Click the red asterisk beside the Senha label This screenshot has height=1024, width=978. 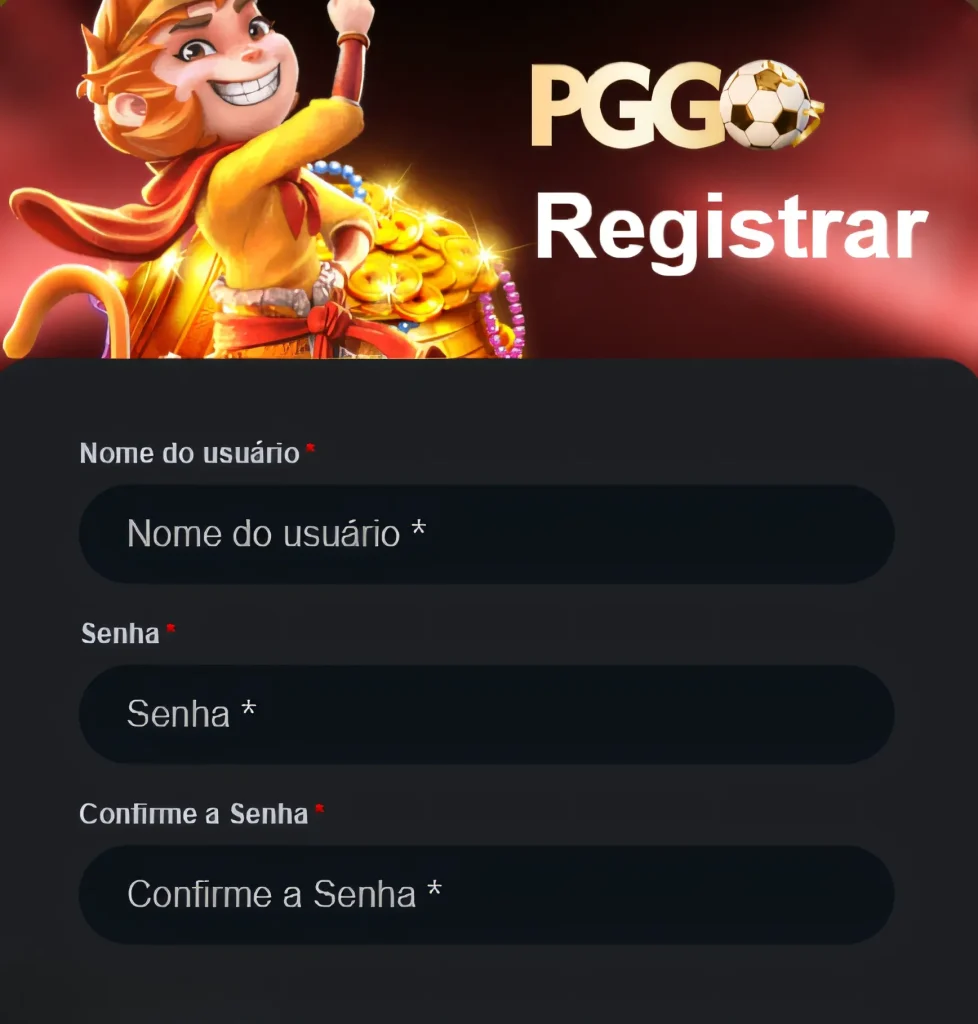(170, 628)
